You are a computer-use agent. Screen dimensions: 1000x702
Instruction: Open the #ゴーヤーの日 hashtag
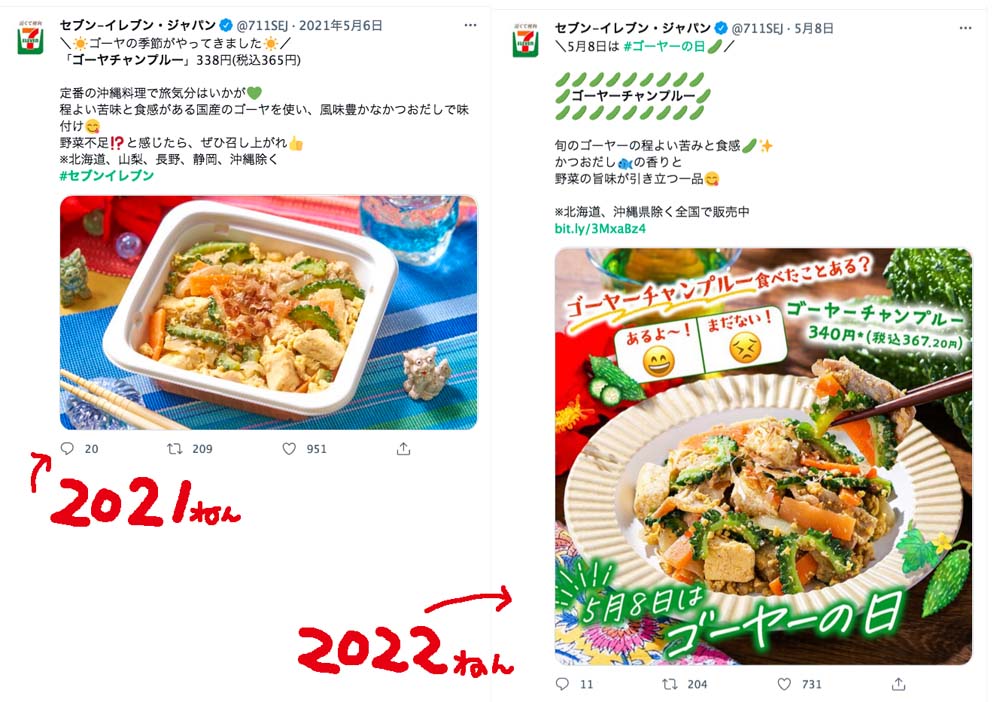click(x=663, y=46)
